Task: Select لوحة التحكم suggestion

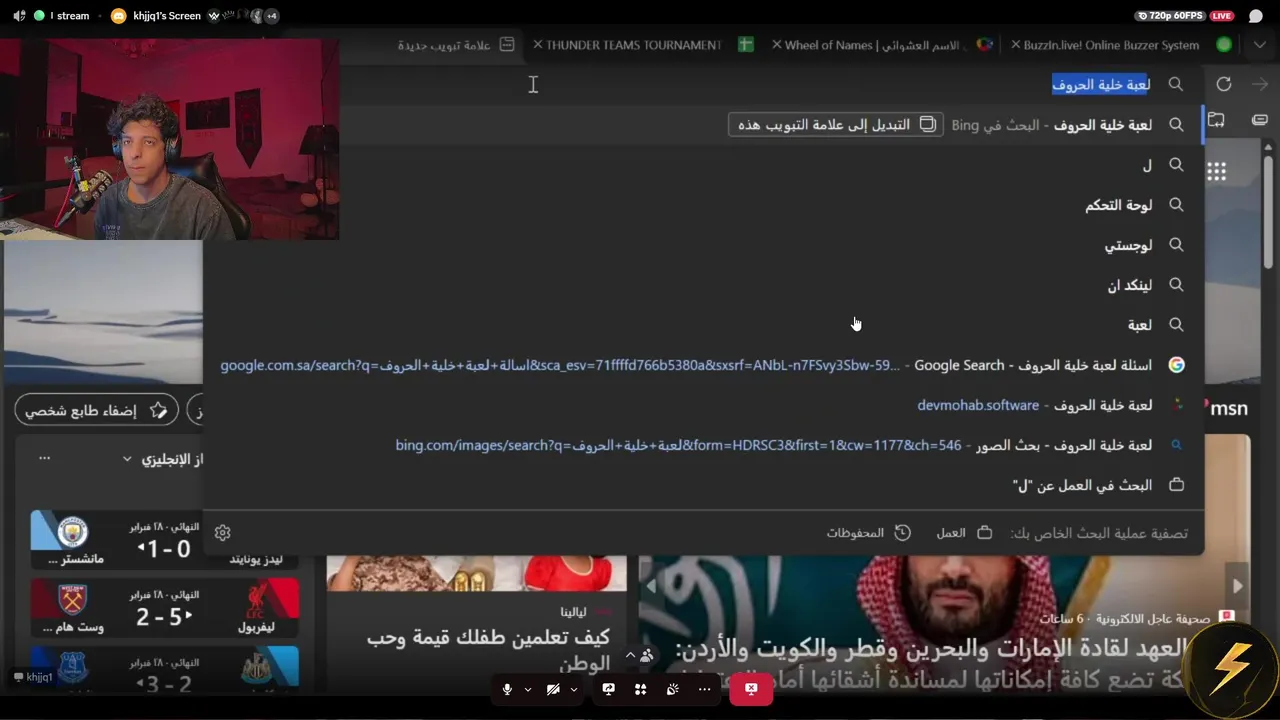Action: tap(703, 205)
